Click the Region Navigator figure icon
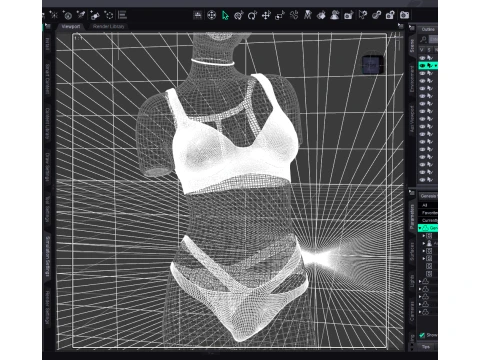 coord(335,15)
